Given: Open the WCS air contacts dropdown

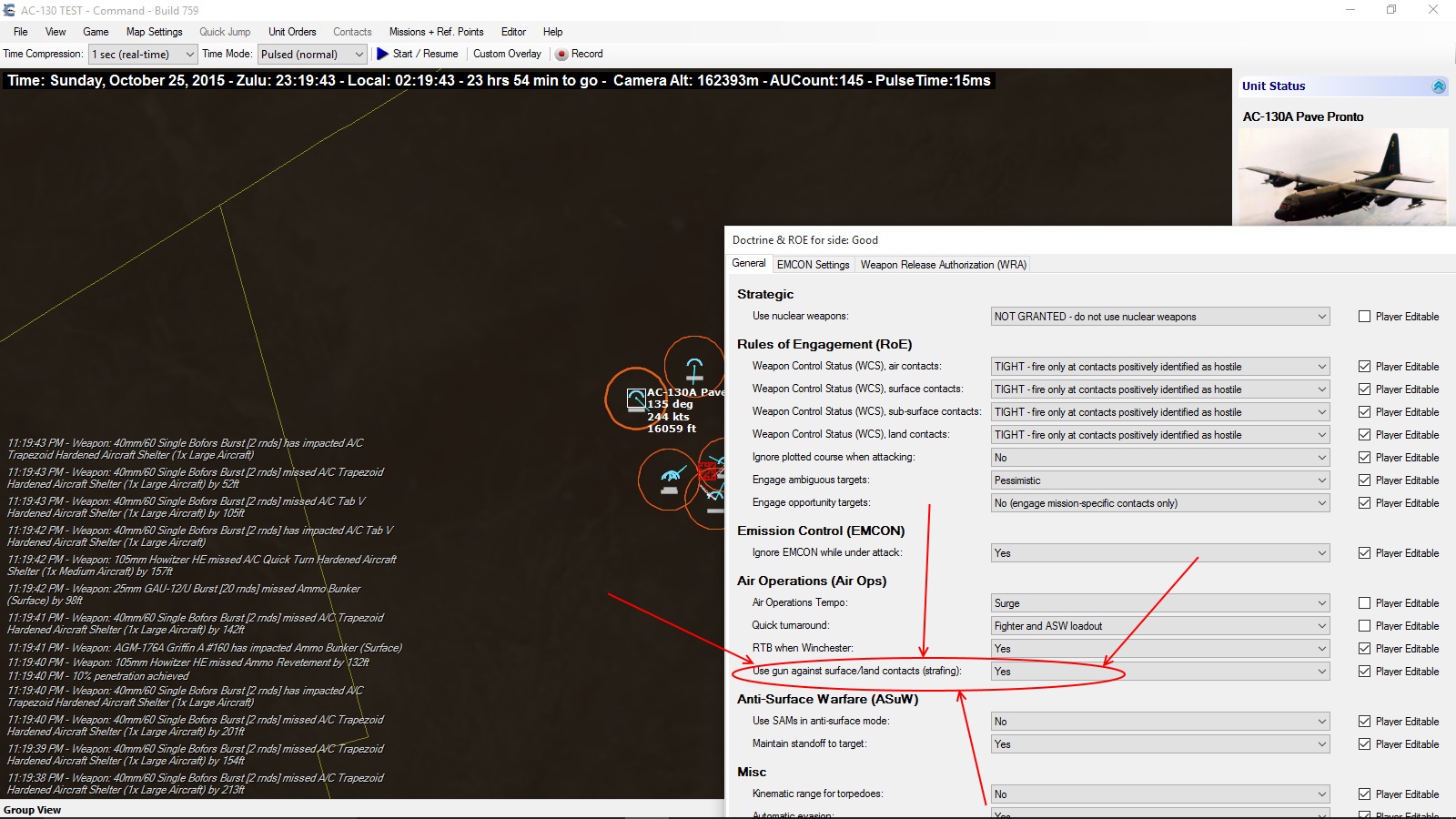Looking at the screenshot, I should point(1160,367).
